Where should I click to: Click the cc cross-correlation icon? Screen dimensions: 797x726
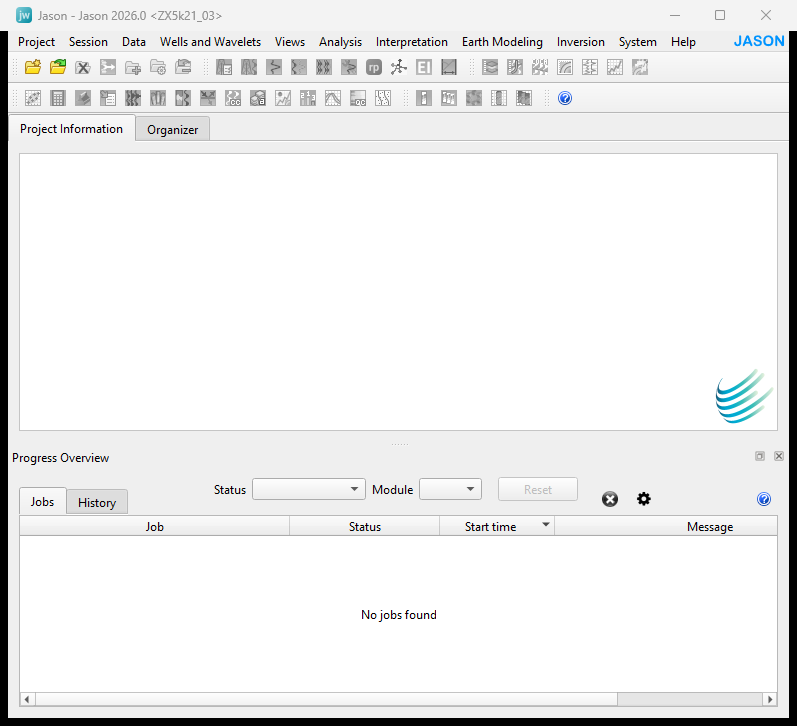point(233,98)
